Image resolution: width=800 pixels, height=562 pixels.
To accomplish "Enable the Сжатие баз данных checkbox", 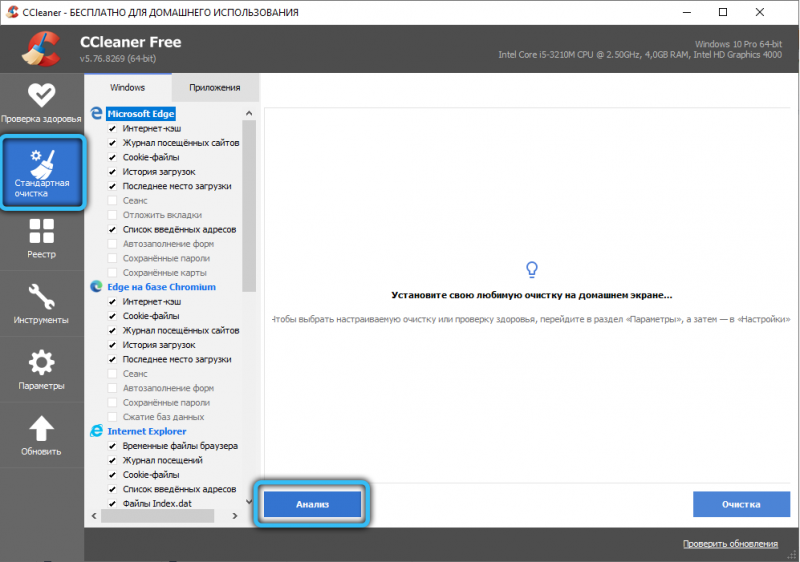I will [x=112, y=417].
